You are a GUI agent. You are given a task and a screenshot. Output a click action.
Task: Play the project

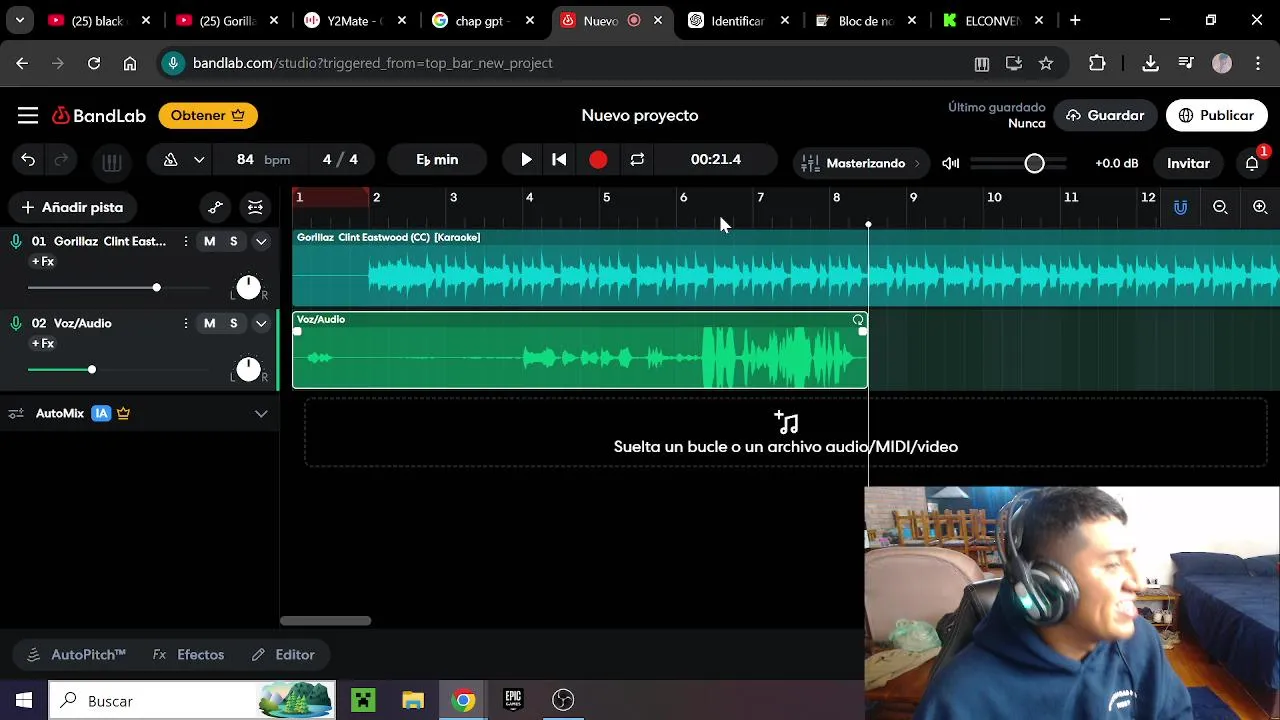[526, 160]
